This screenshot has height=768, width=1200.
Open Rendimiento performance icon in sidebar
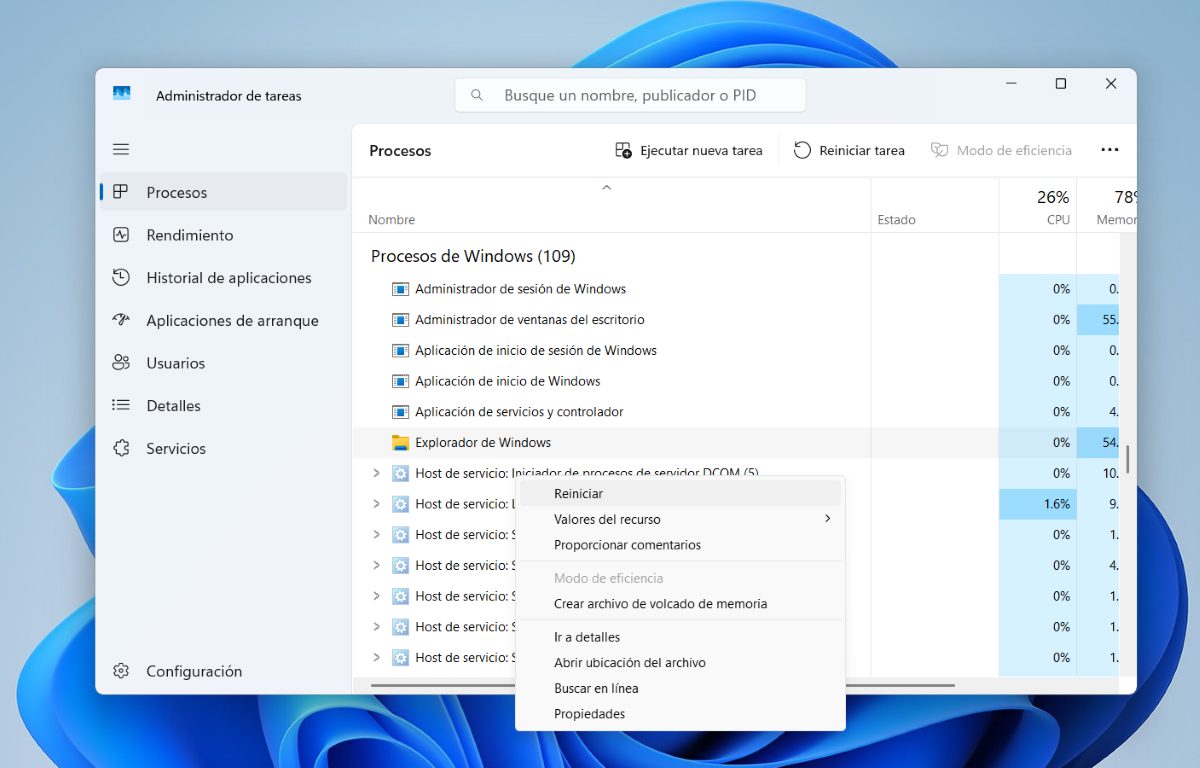tap(121, 235)
